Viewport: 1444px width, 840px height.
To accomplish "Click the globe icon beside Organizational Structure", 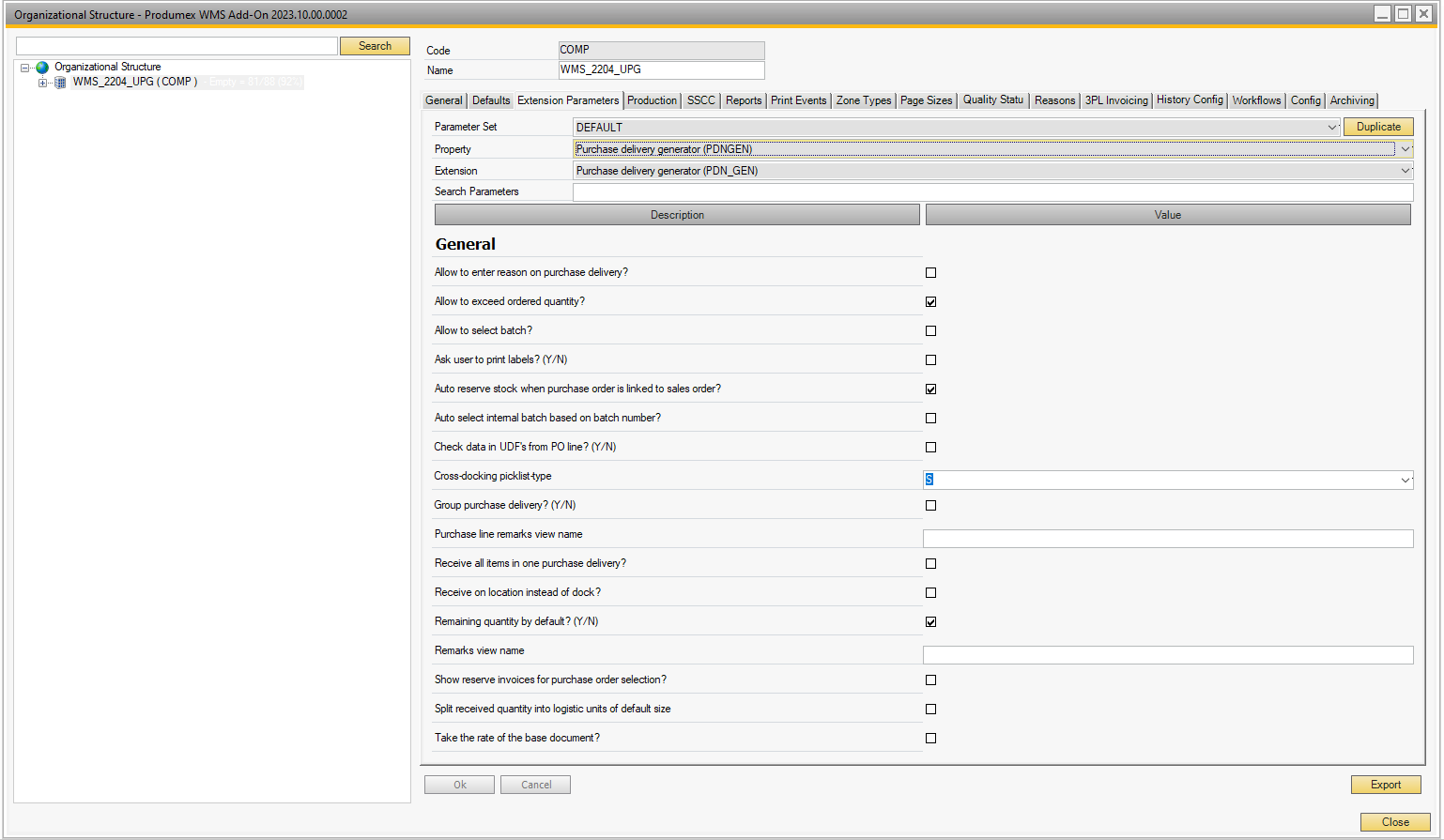I will point(42,68).
